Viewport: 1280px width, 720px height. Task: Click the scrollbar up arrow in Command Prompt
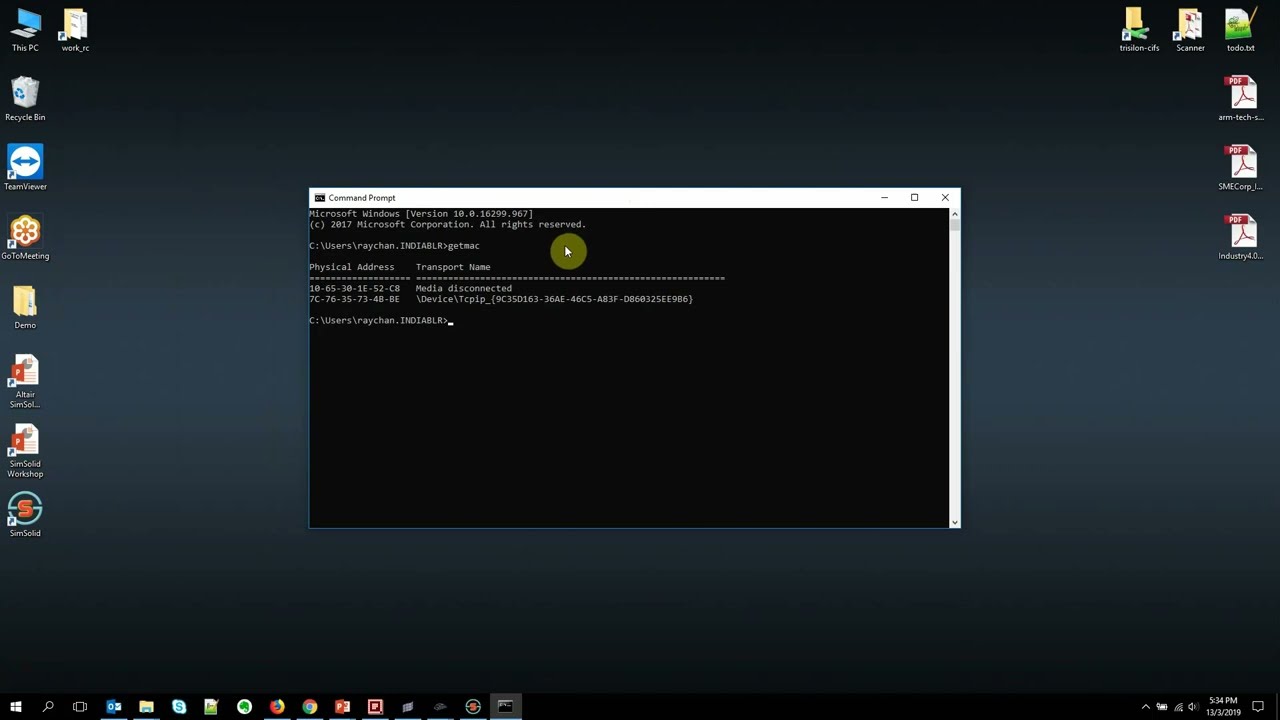point(954,213)
